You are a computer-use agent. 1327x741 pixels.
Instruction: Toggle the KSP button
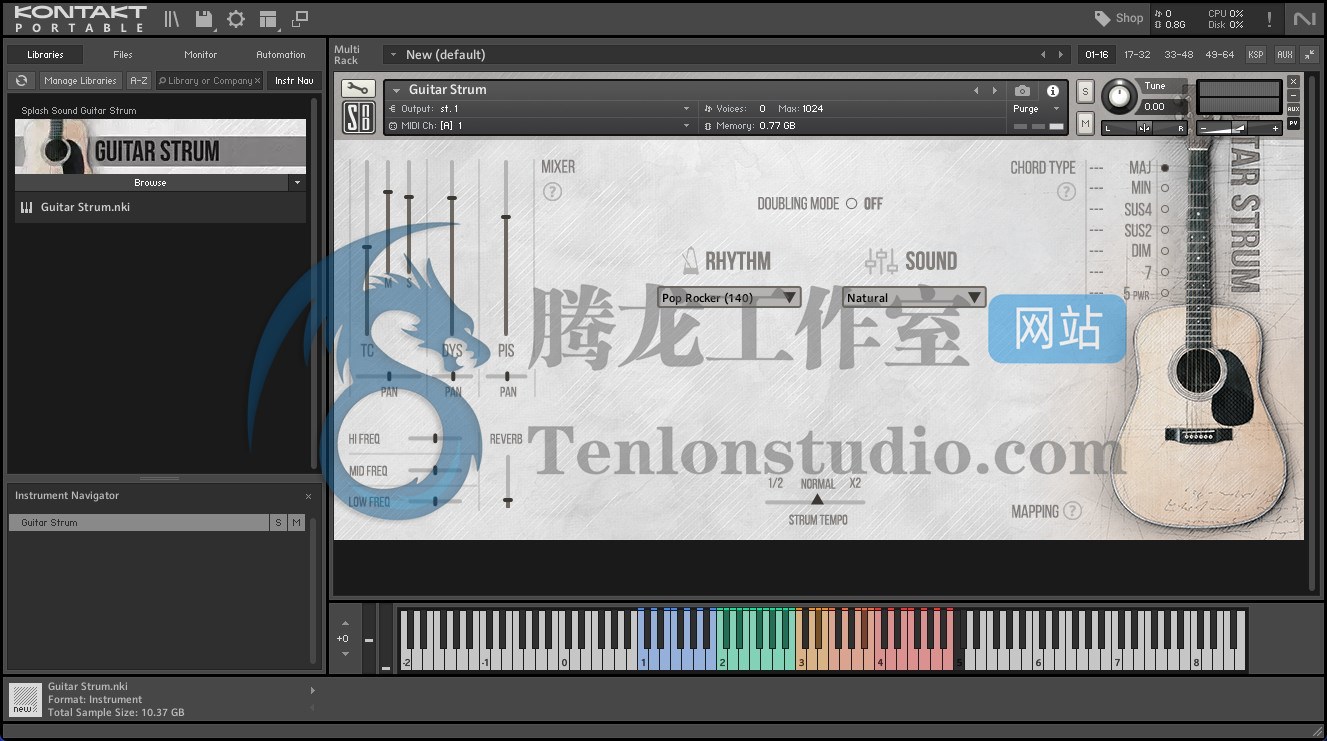point(1255,55)
